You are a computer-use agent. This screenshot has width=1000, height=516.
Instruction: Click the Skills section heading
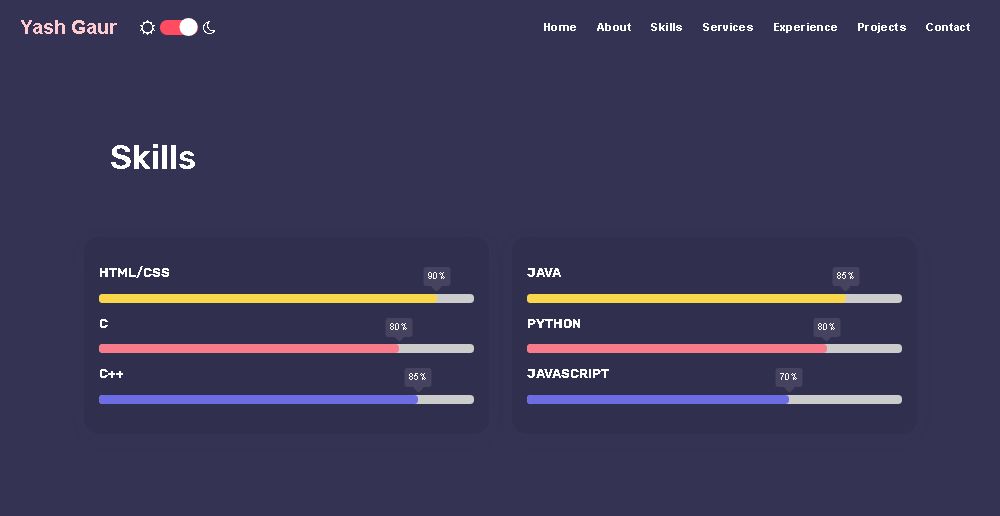click(153, 158)
